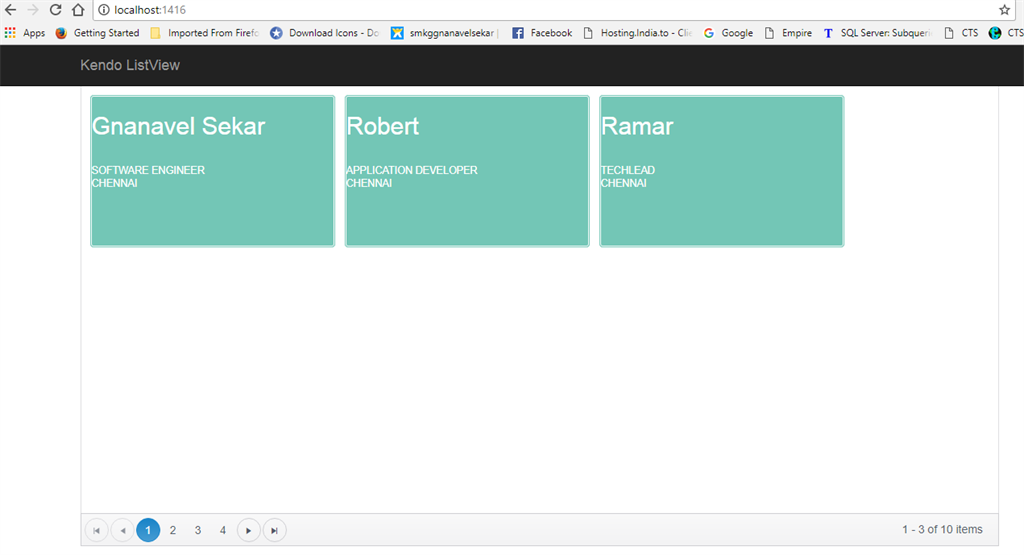
Task: Focus the address bar showing localhost:1416
Action: click(x=554, y=10)
